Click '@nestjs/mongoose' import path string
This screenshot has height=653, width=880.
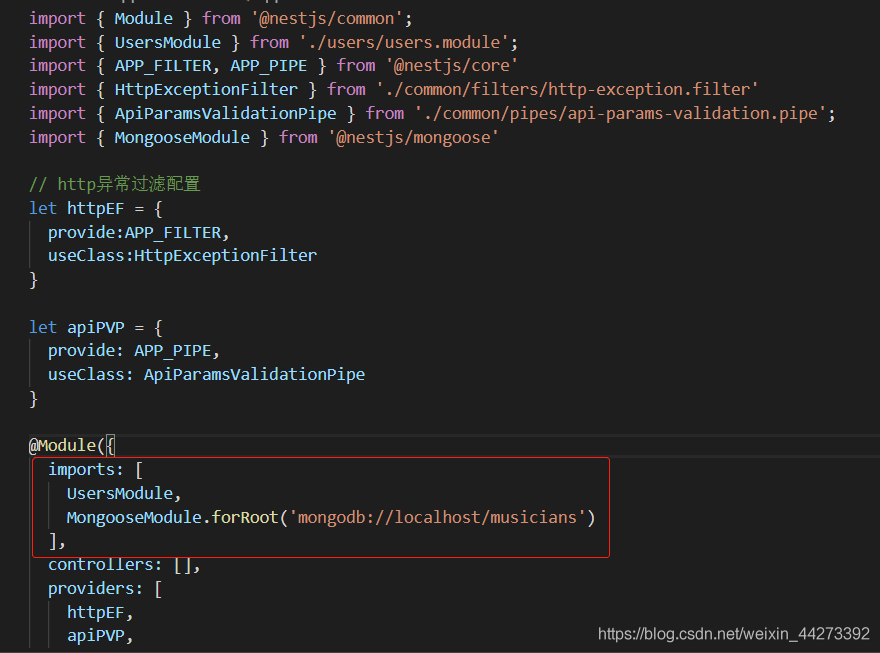point(413,137)
